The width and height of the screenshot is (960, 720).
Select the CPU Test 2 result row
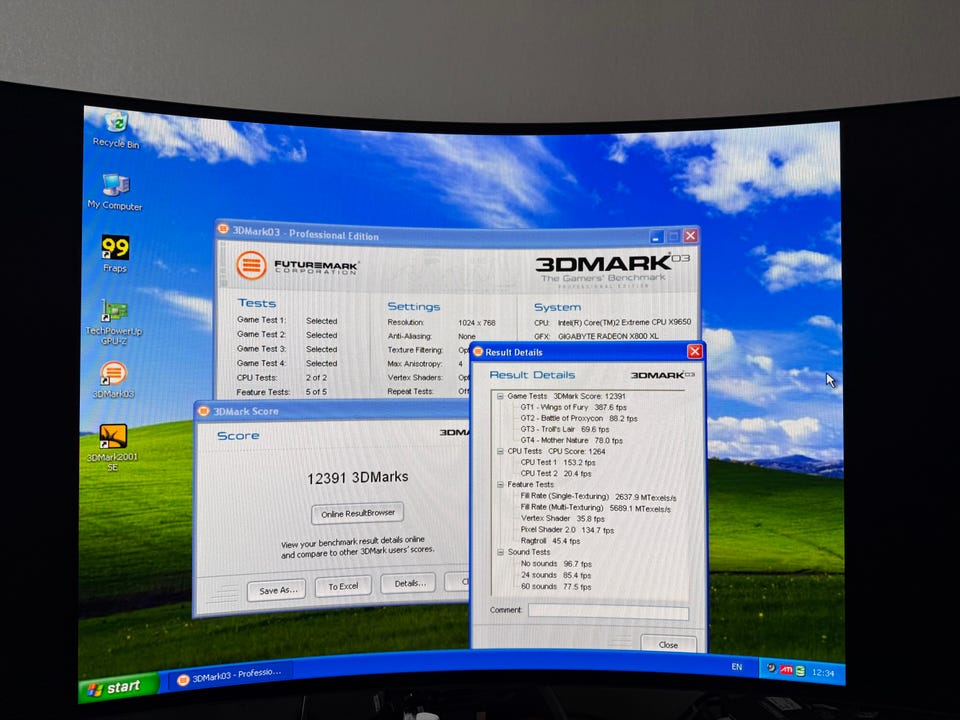pos(556,473)
